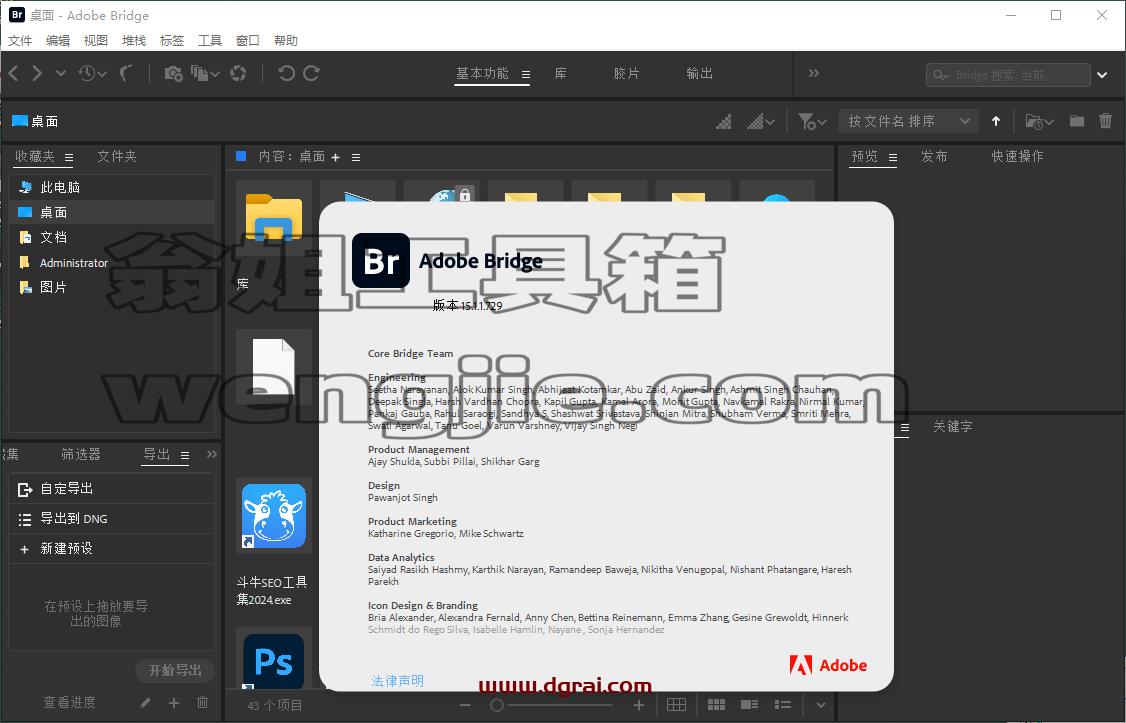1126x723 pixels.
Task: Click the boomerang return icon
Action: (126, 73)
